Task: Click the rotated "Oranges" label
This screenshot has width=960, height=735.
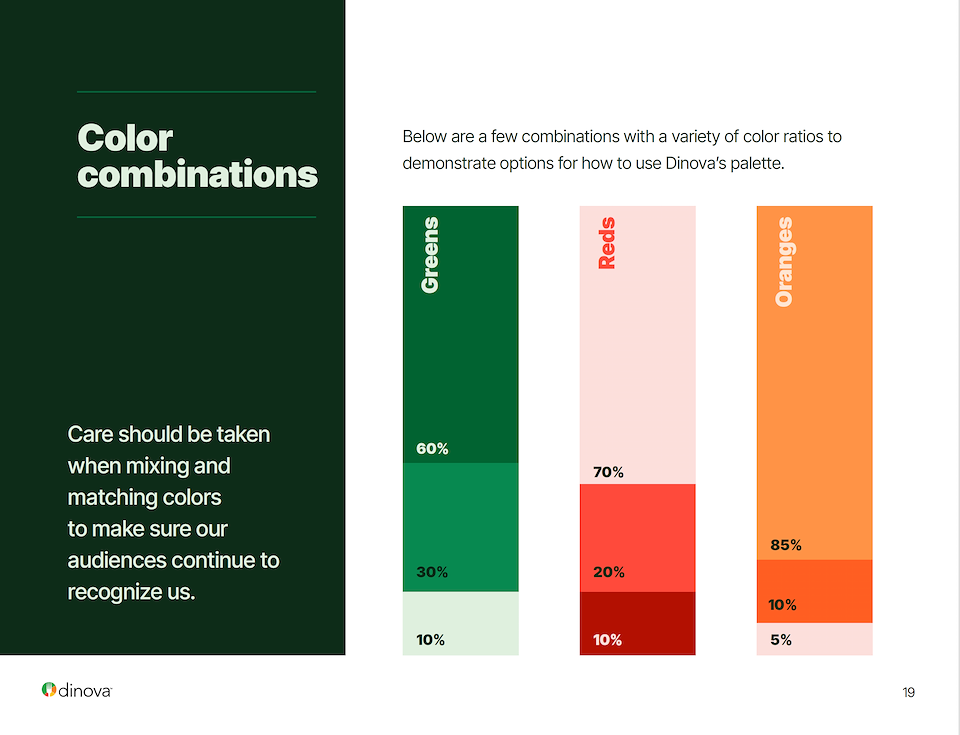Action: coord(784,262)
